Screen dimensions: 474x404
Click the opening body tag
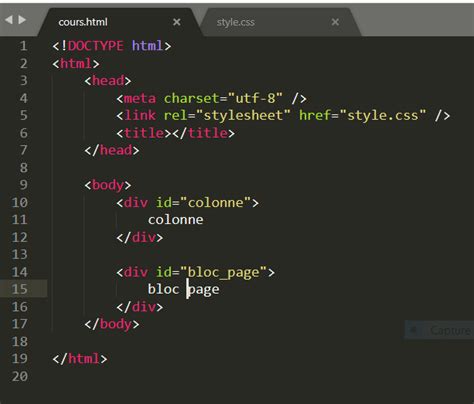[x=108, y=185]
